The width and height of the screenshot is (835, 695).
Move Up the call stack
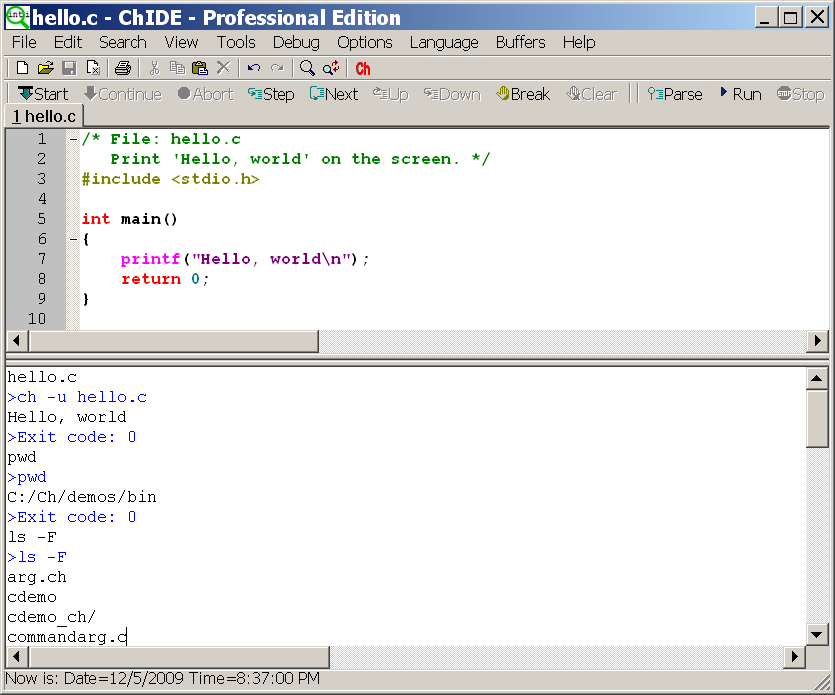click(x=390, y=94)
